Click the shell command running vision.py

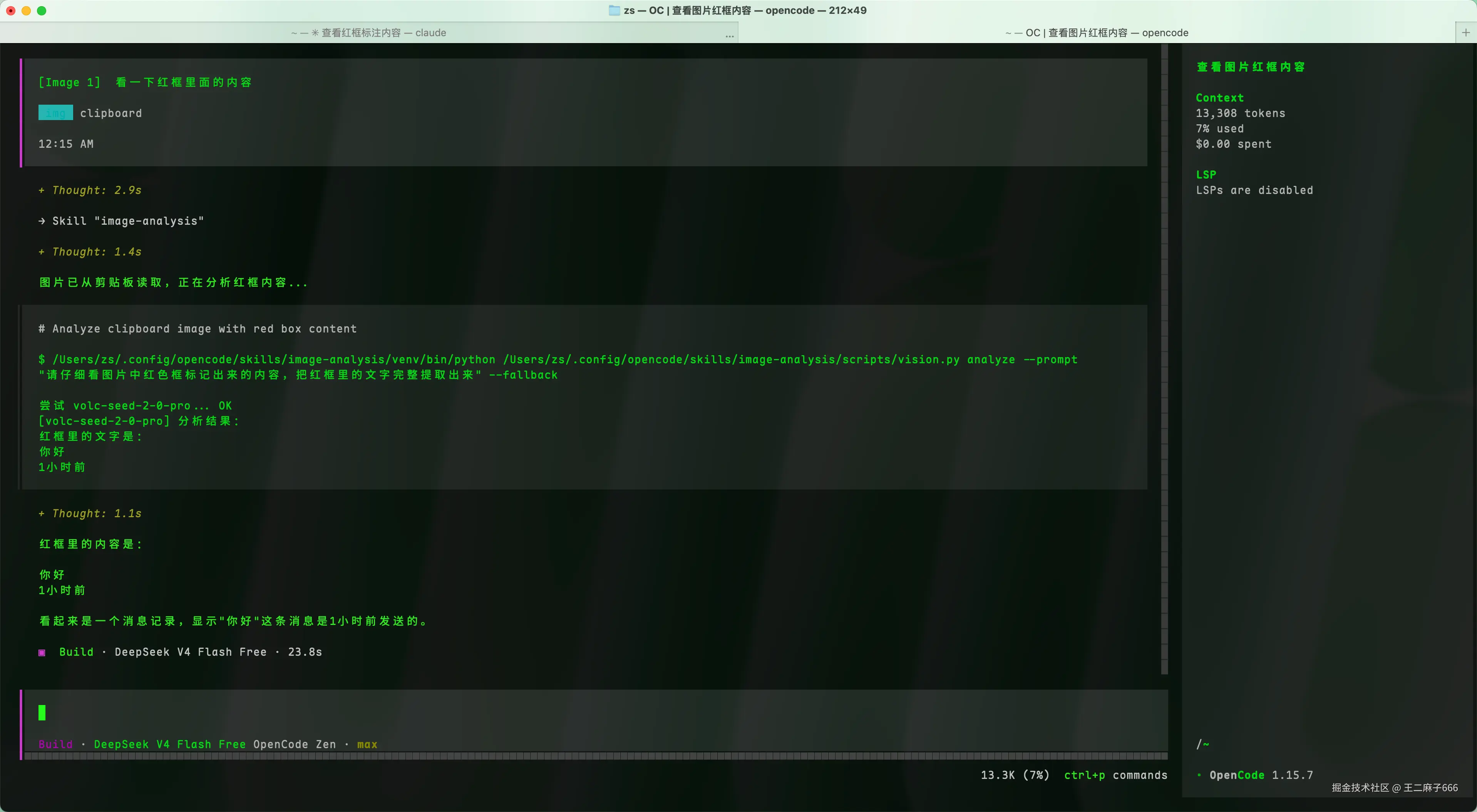[558, 367]
